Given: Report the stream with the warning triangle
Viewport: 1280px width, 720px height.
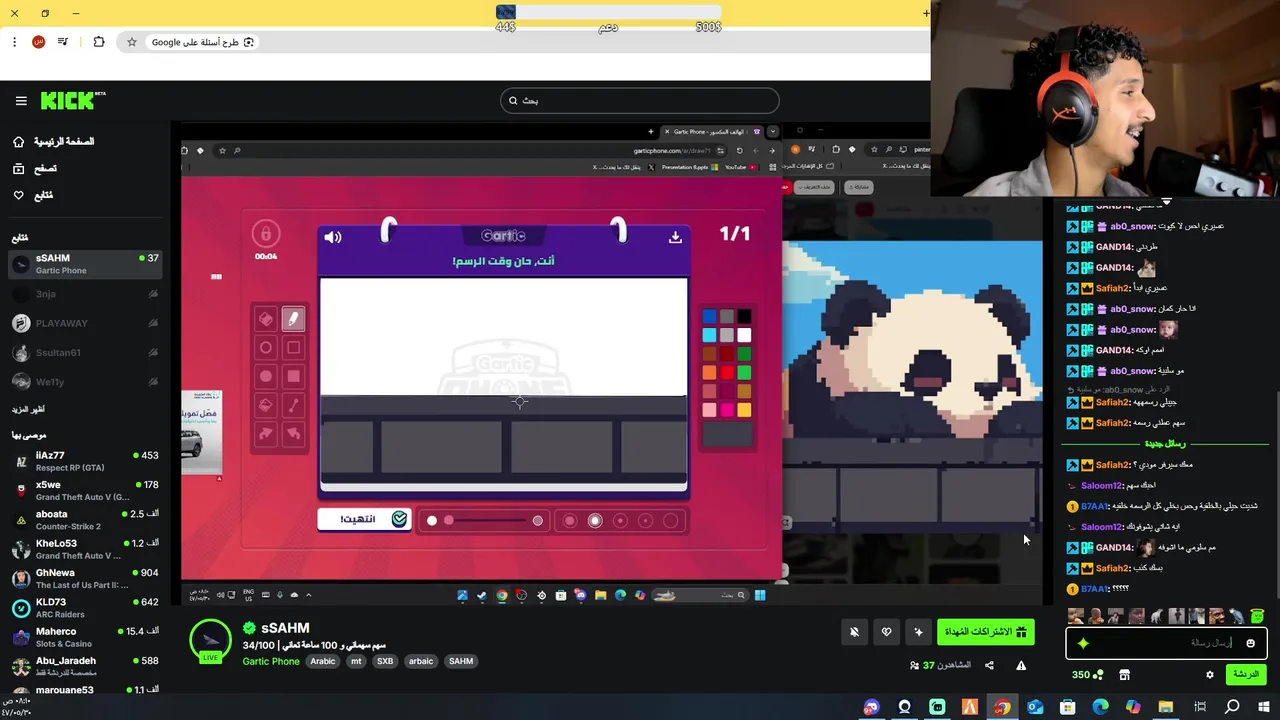Looking at the screenshot, I should [1021, 665].
